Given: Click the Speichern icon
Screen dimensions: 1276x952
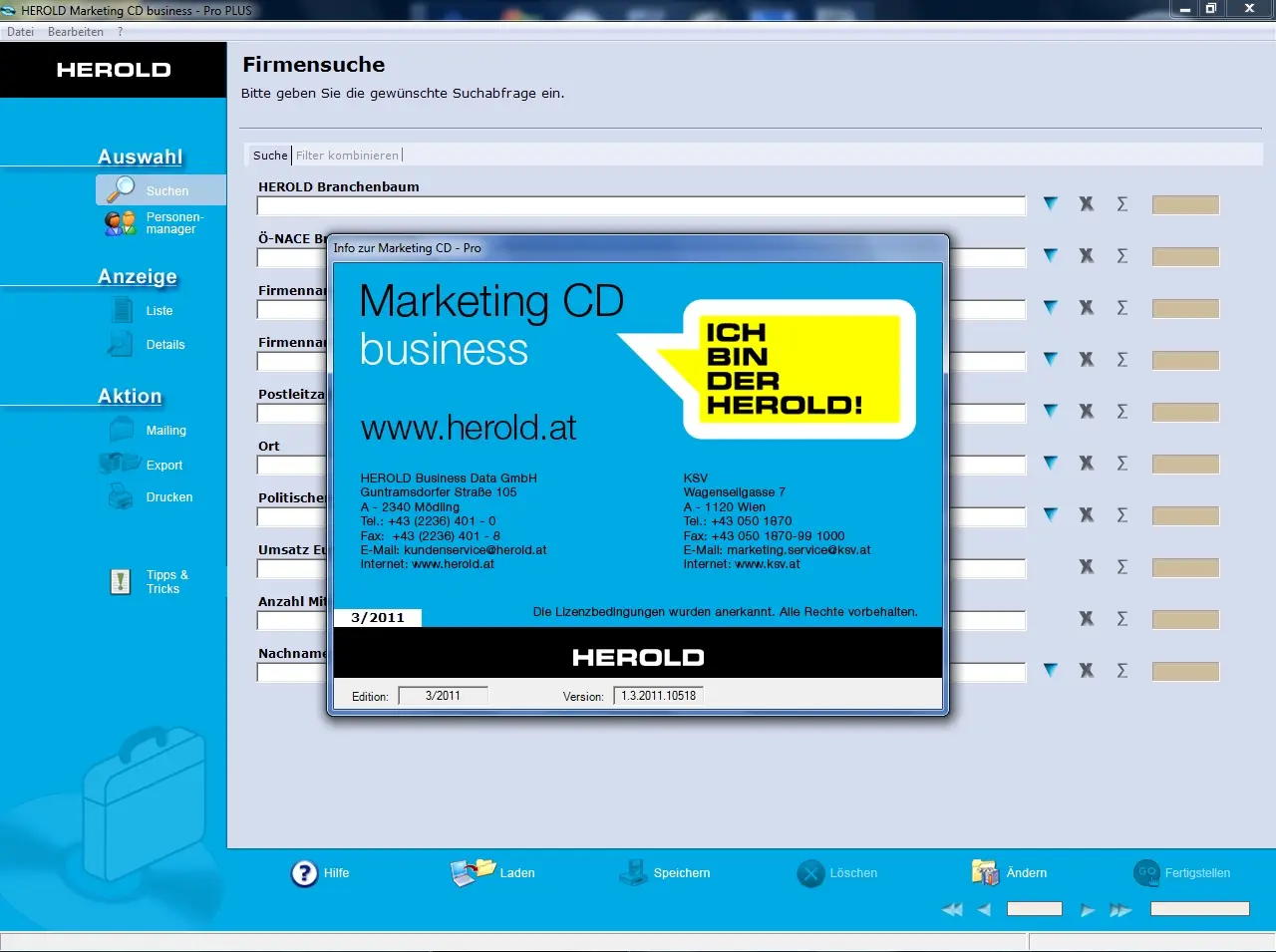Looking at the screenshot, I should pyautogui.click(x=633, y=873).
